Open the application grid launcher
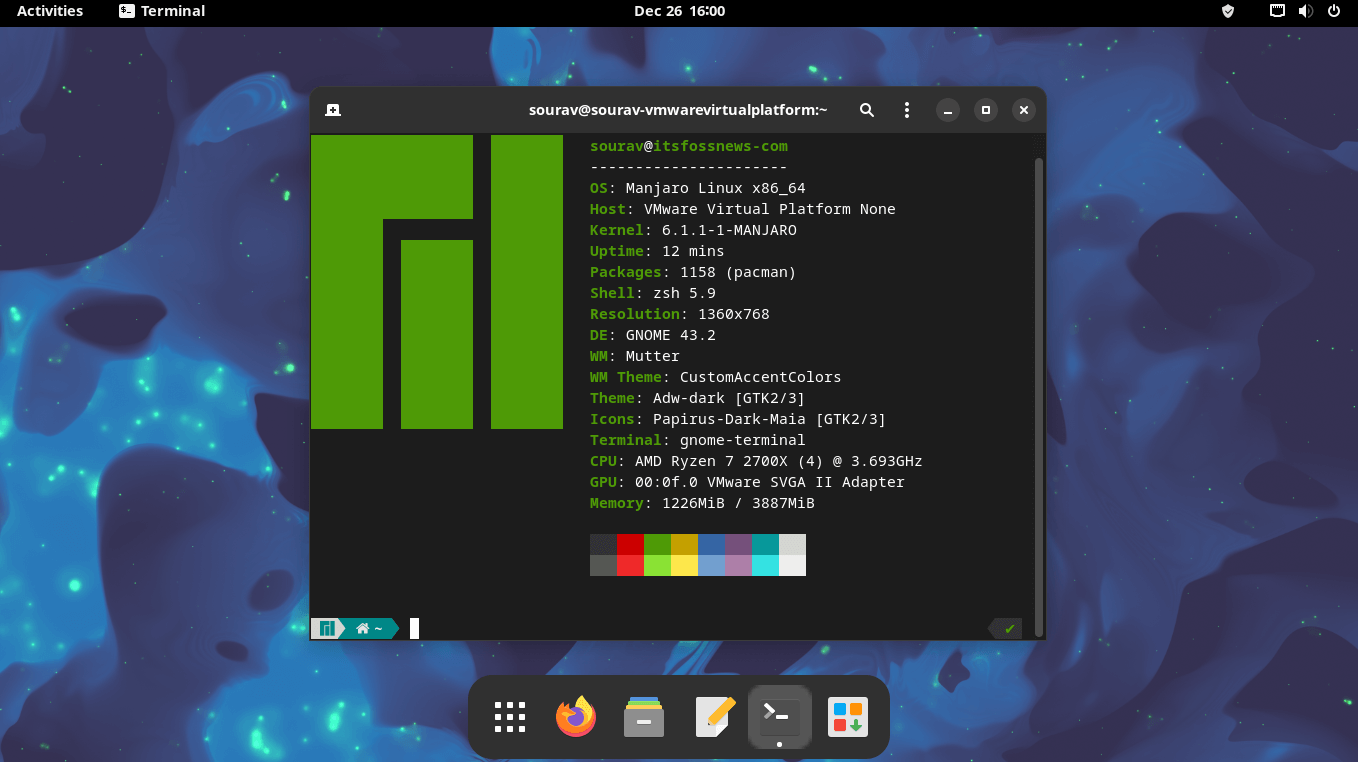Screen dimensions: 1358x762 (509, 716)
